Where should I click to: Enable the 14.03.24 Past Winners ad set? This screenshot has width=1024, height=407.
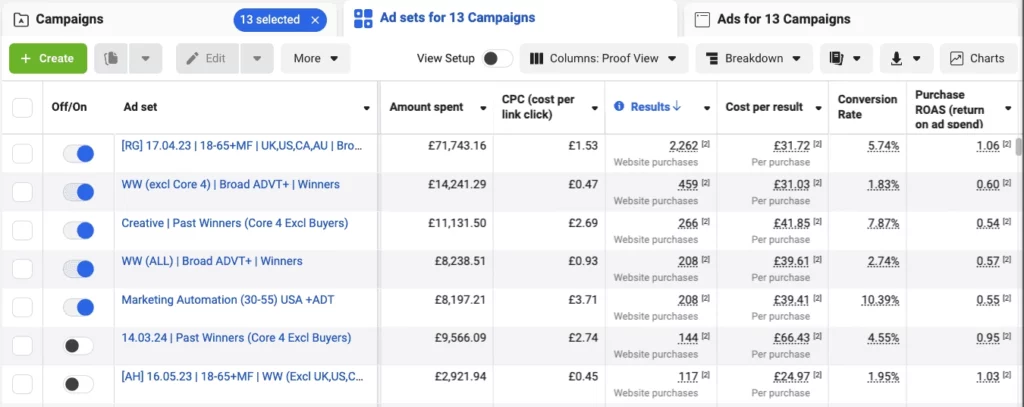[78, 346]
